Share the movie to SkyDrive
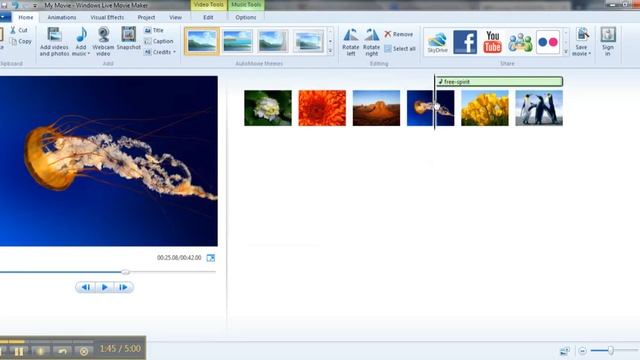 tap(437, 42)
